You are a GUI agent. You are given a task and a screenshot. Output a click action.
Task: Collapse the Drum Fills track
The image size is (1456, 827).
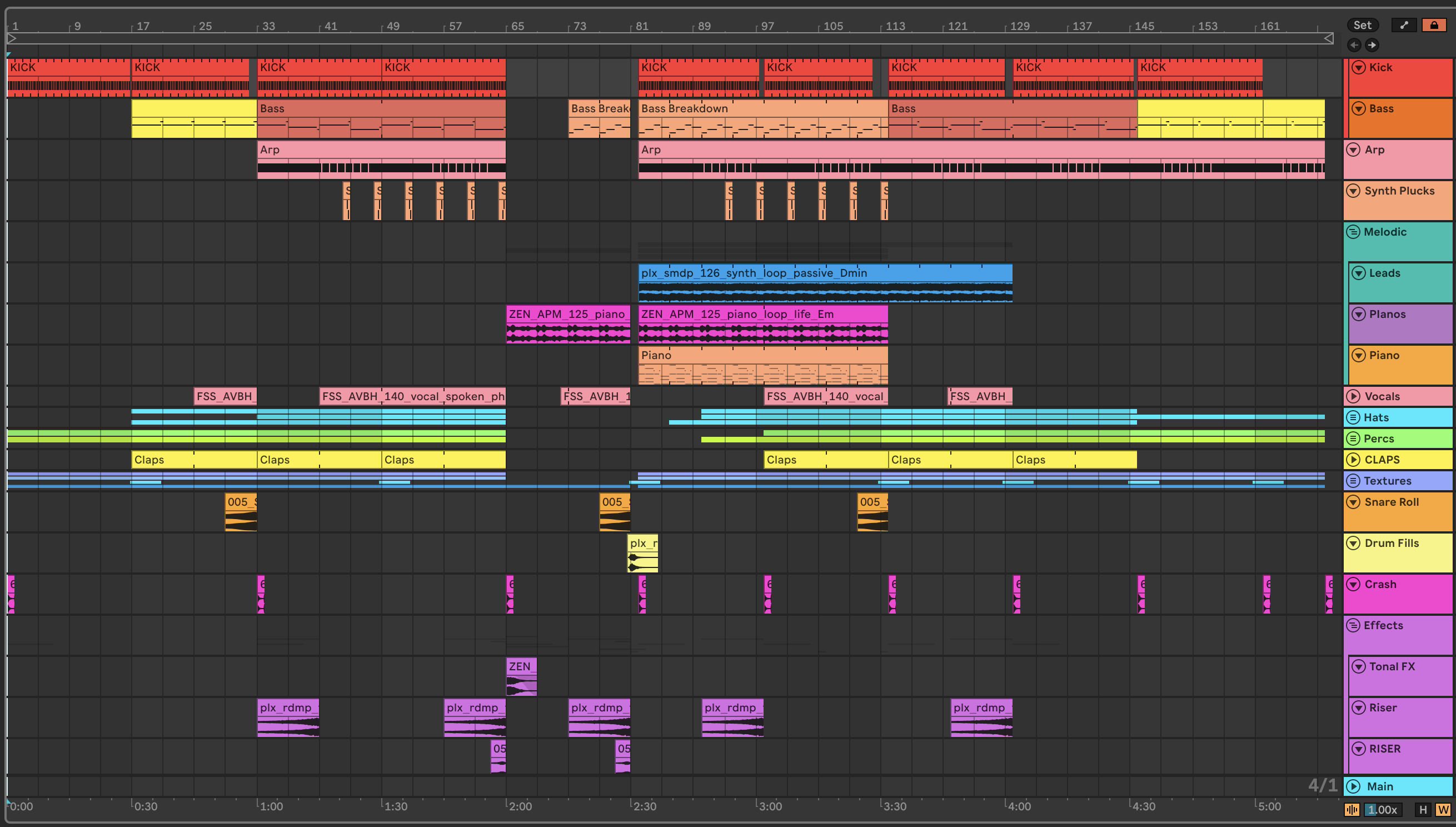1354,543
